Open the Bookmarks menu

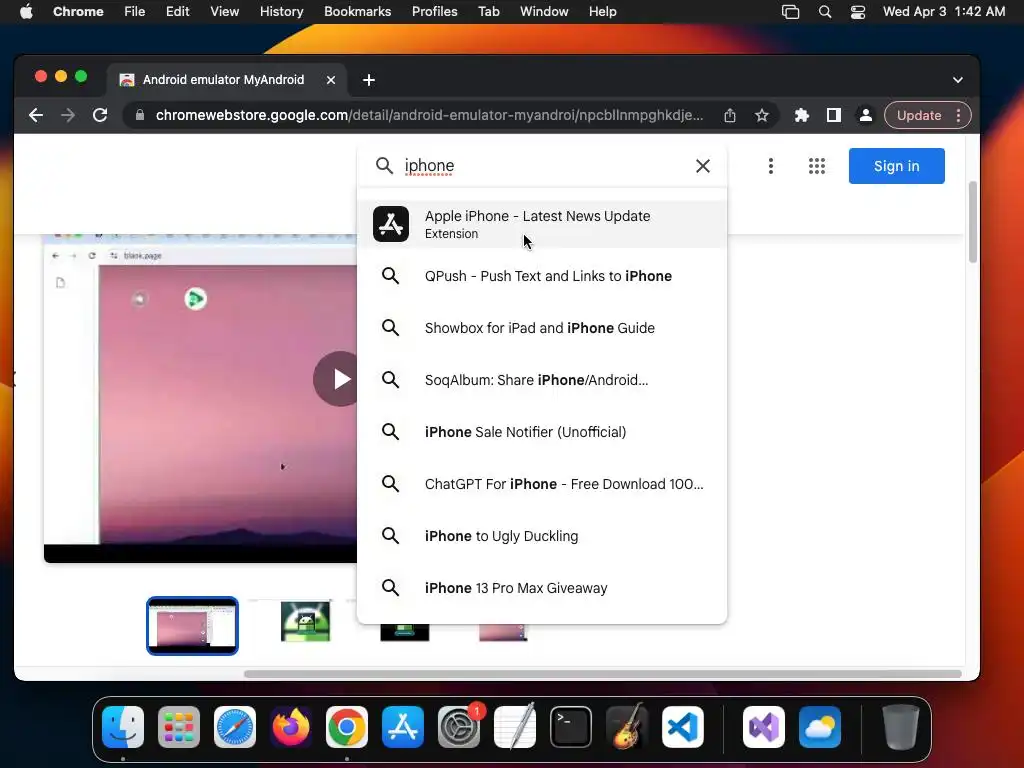point(357,11)
